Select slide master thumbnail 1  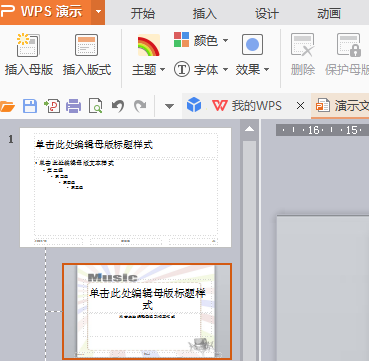point(125,187)
